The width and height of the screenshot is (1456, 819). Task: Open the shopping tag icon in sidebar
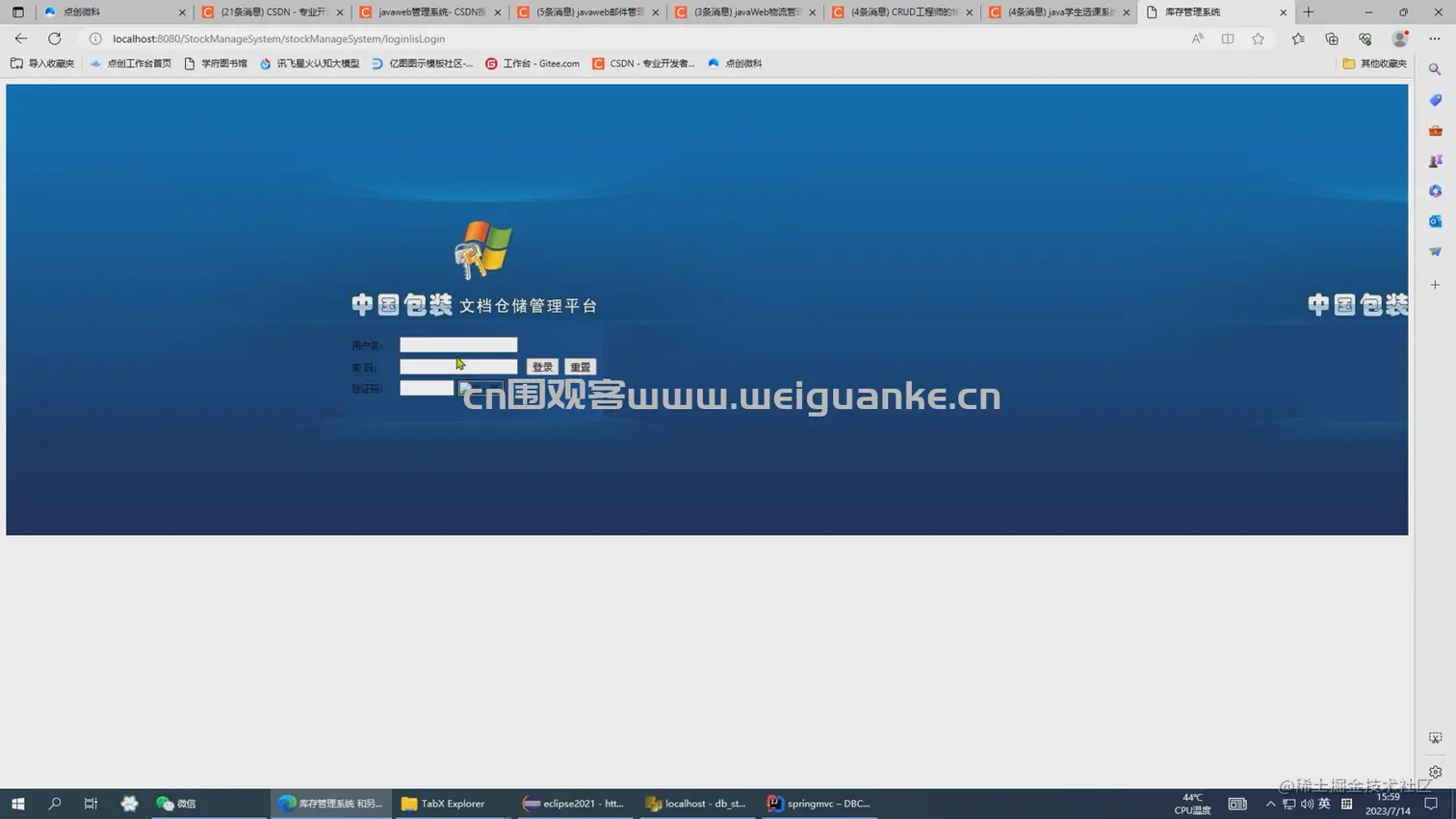(1435, 100)
